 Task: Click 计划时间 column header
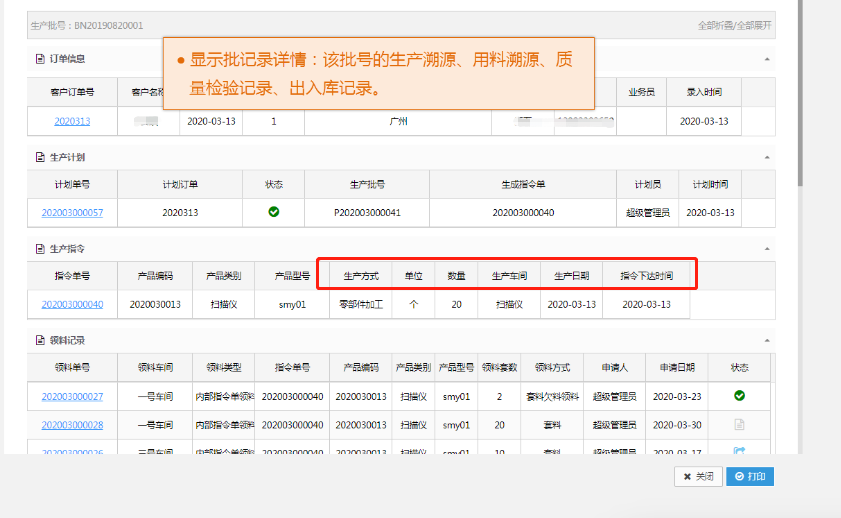pyautogui.click(x=710, y=184)
